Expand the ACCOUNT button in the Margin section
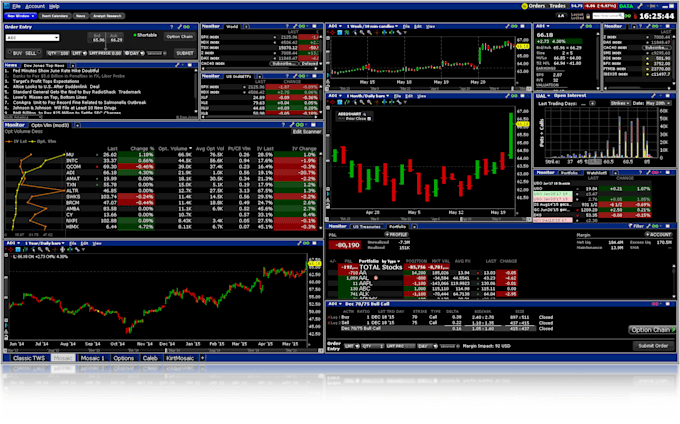The image size is (680, 424). pos(658,235)
